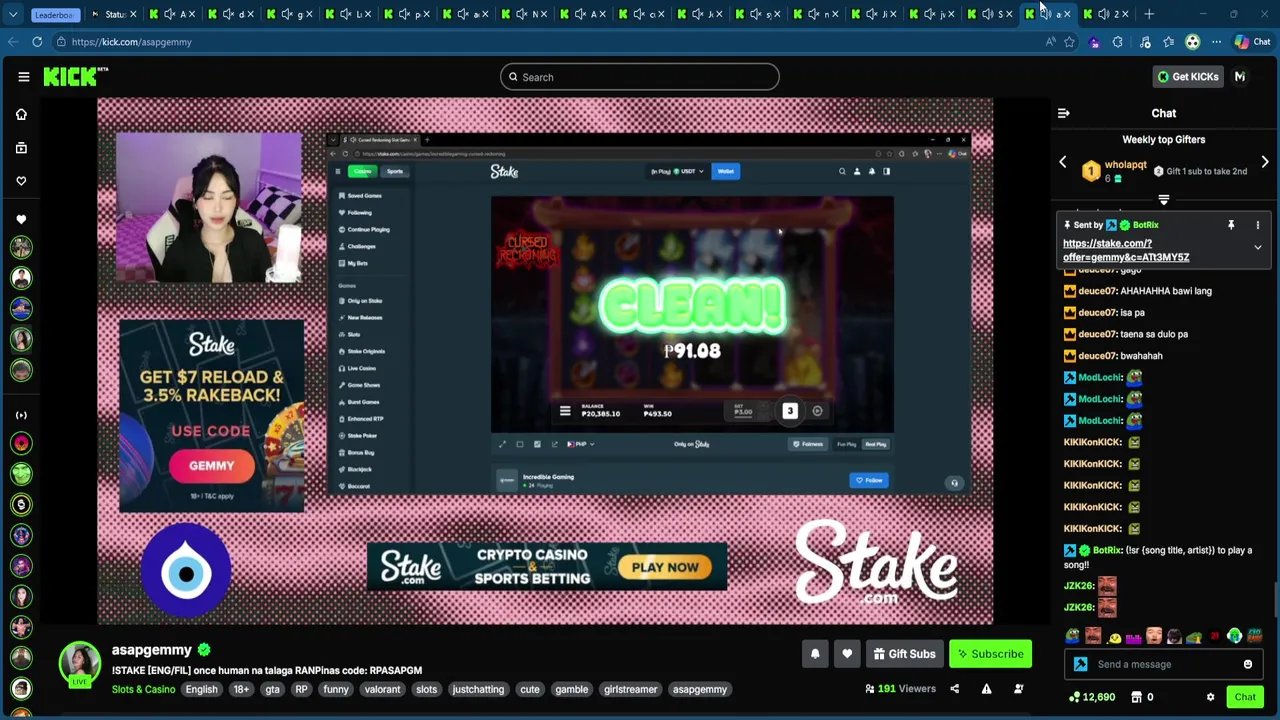Viewport: 1280px width, 720px height.
Task: Collapse the Weekly top Gifters leaderboard
Action: tap(1163, 200)
